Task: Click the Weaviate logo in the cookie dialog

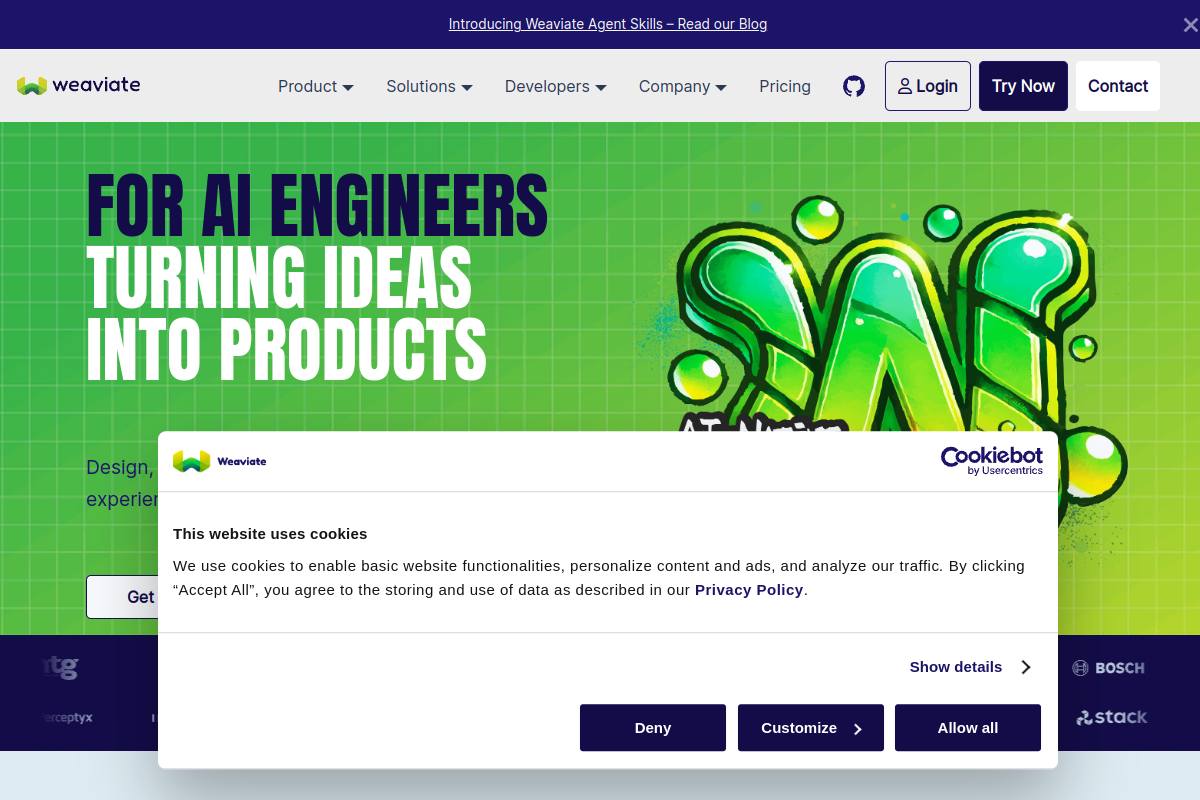Action: (x=219, y=461)
